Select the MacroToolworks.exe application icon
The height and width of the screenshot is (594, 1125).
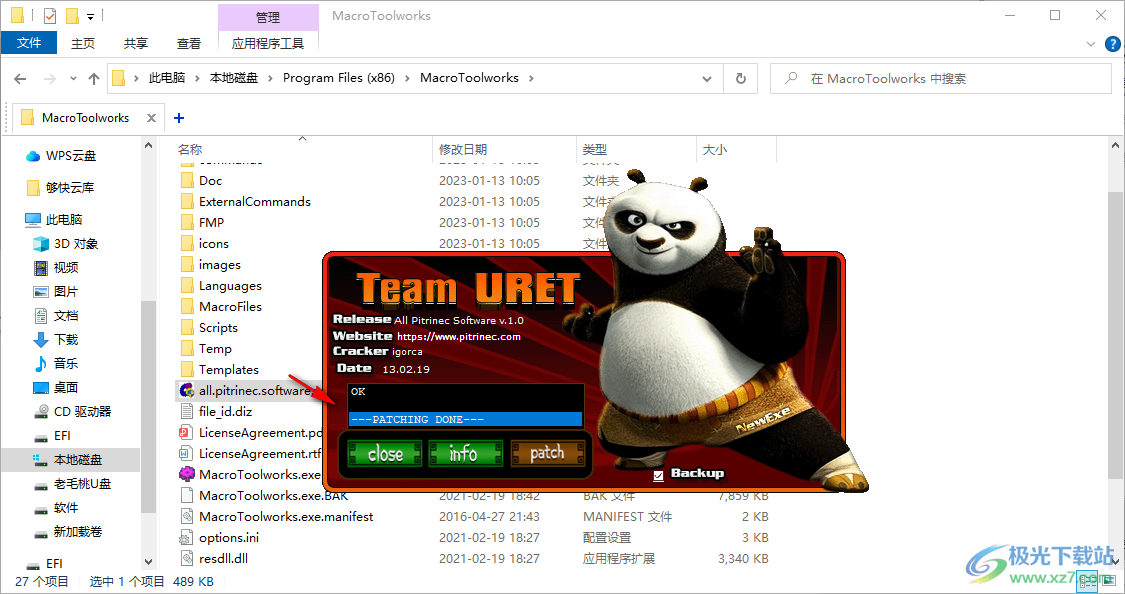pos(187,474)
